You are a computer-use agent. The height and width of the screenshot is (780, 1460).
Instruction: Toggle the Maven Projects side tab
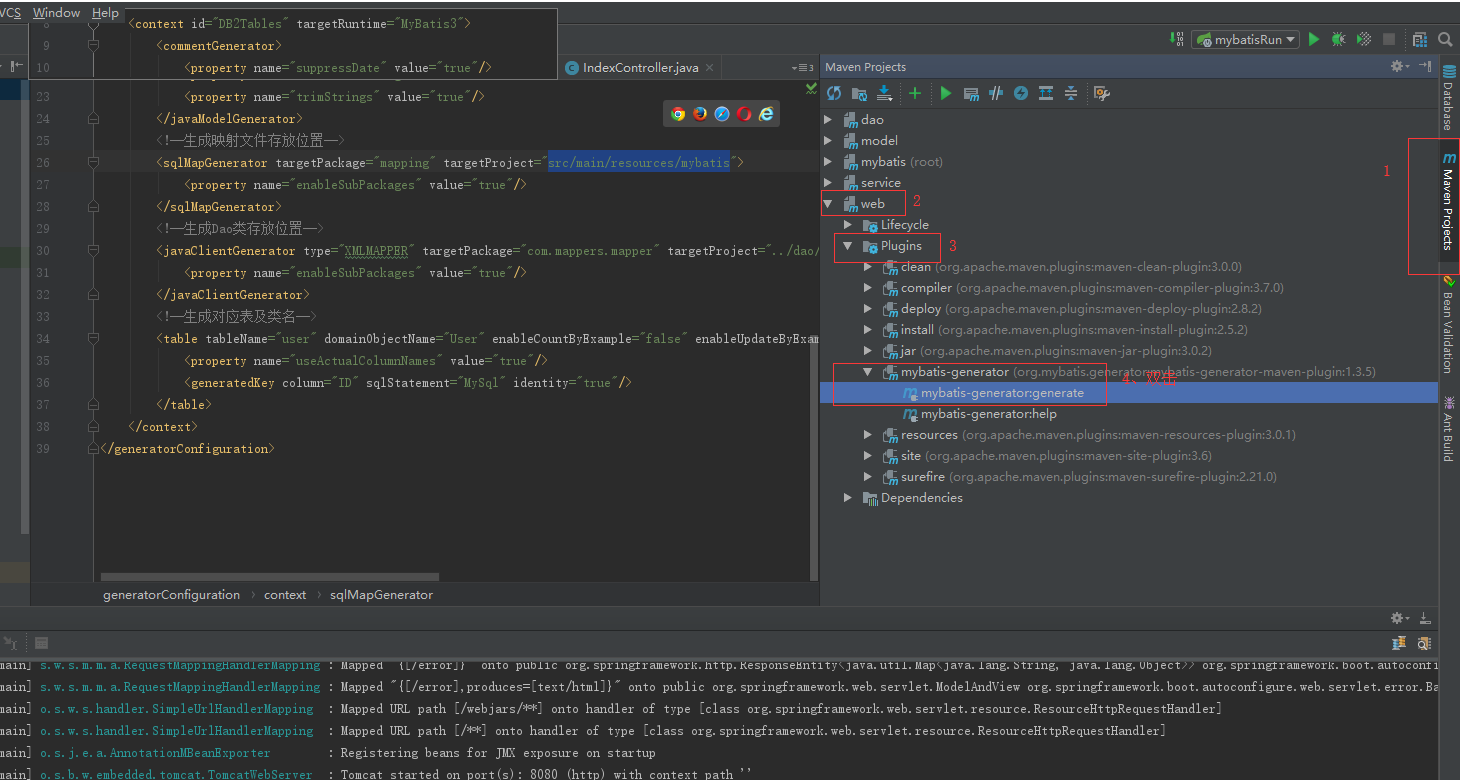(x=1448, y=201)
